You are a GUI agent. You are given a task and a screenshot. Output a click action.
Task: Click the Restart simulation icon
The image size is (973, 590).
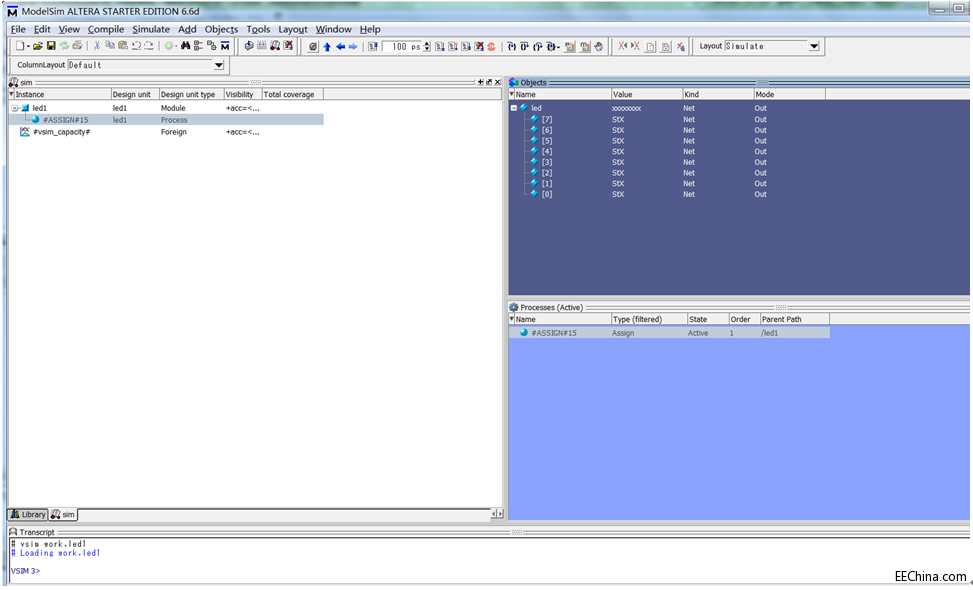[x=371, y=46]
